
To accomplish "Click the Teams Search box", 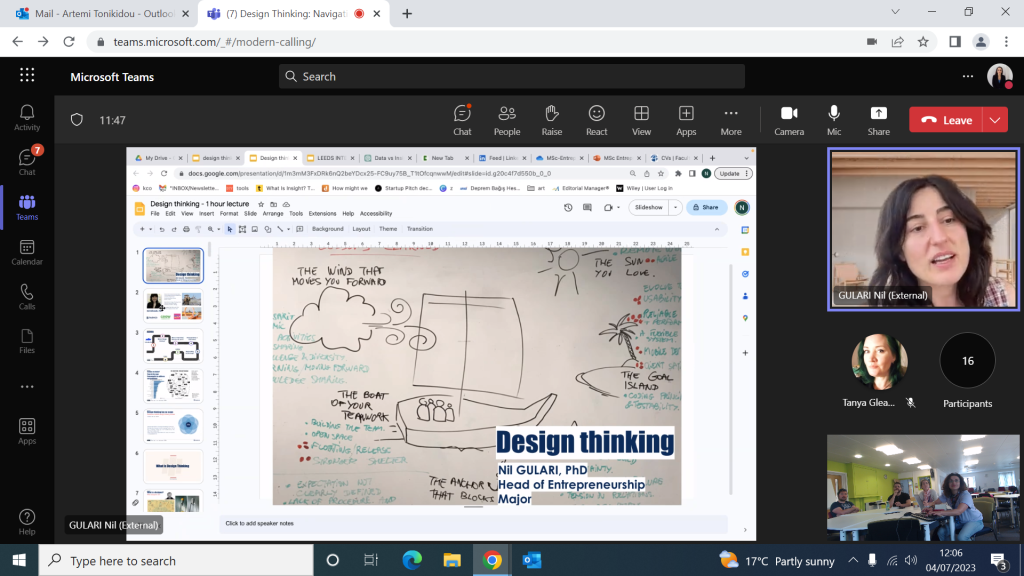I will tap(511, 76).
